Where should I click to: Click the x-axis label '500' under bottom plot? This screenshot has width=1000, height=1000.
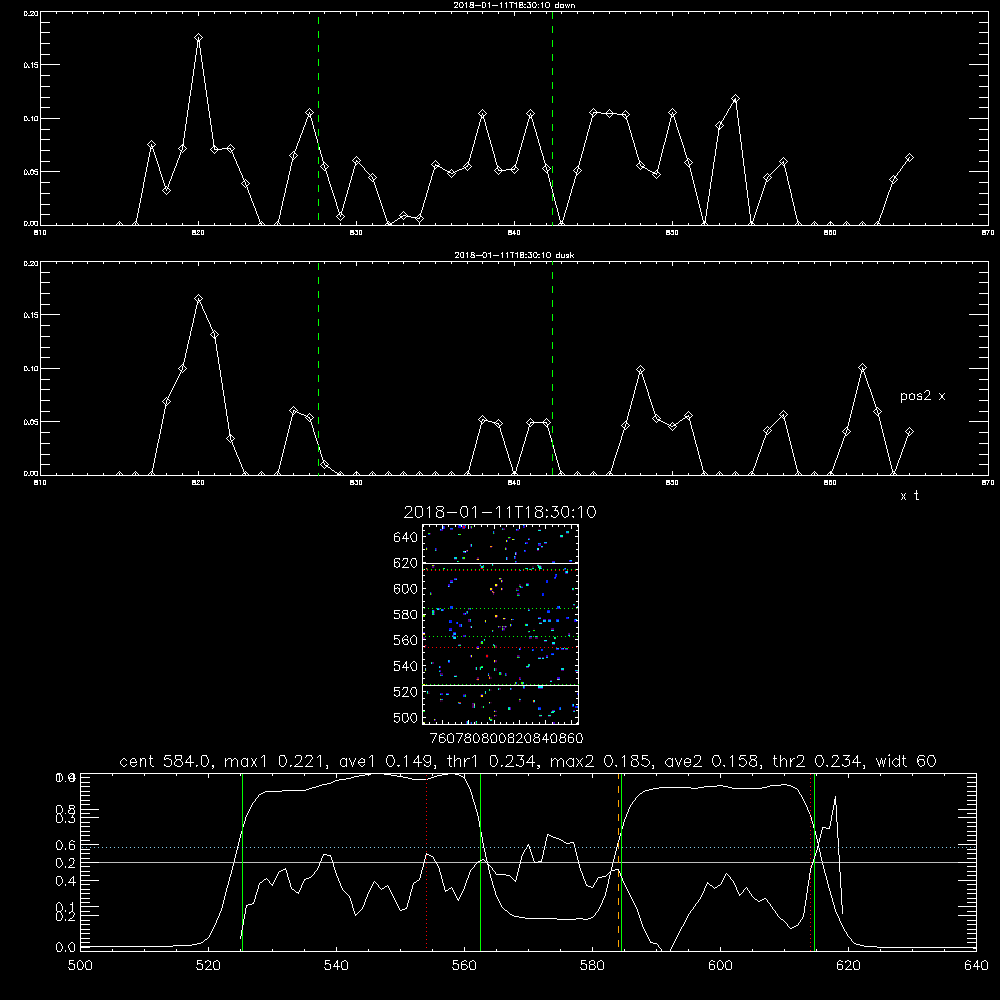tap(80, 966)
